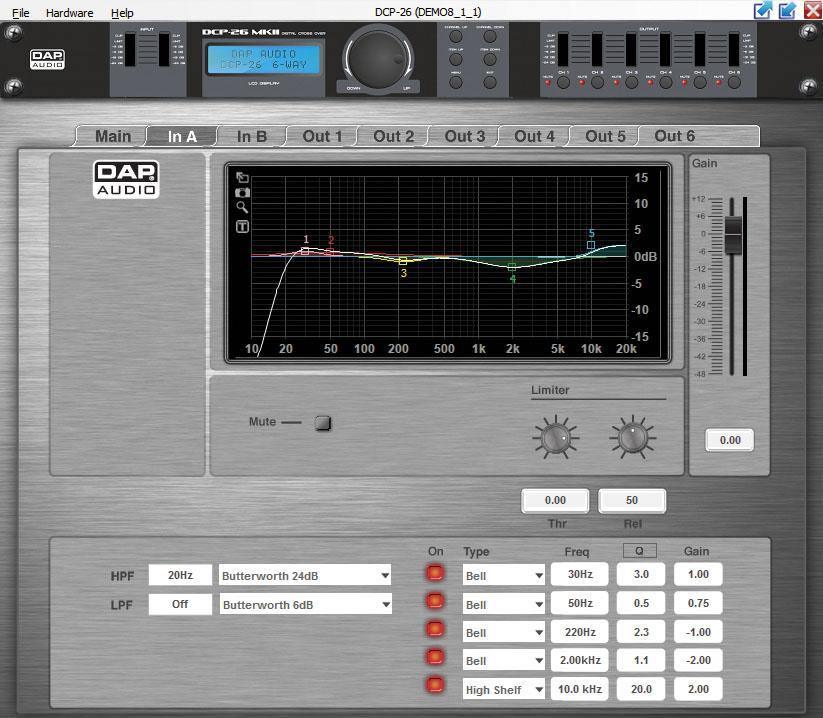
Task: Click the limiter threshold knob
Action: [x=555, y=437]
